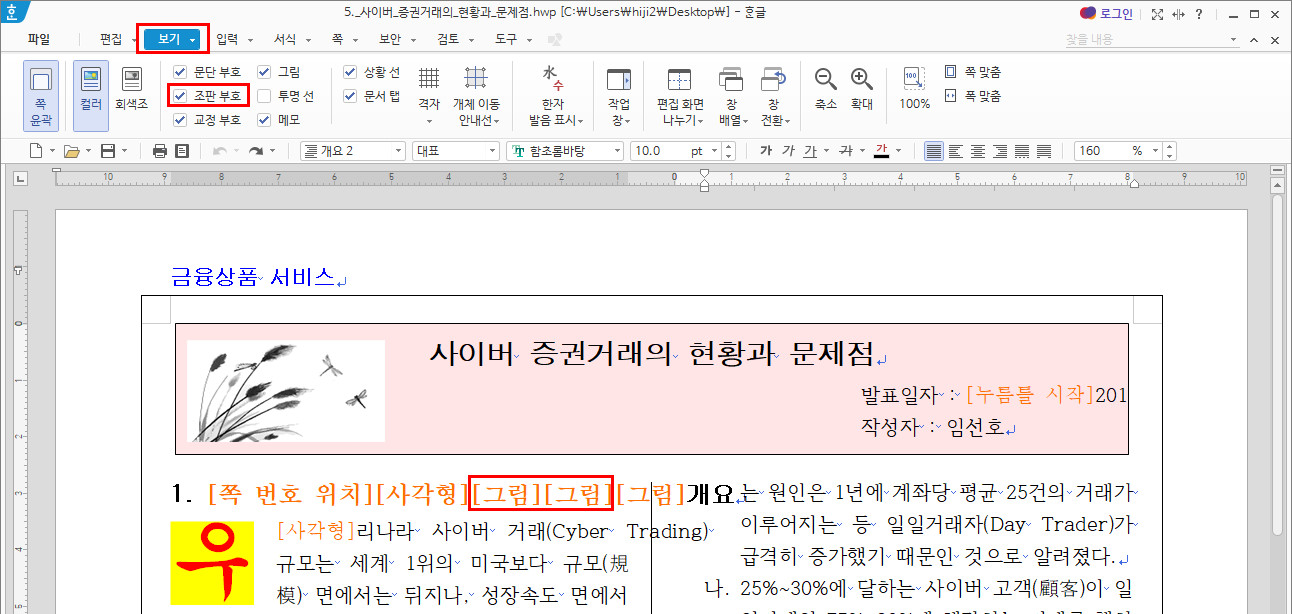Expand the search box 찾을 내용 dropdown arrow

coord(1233,40)
